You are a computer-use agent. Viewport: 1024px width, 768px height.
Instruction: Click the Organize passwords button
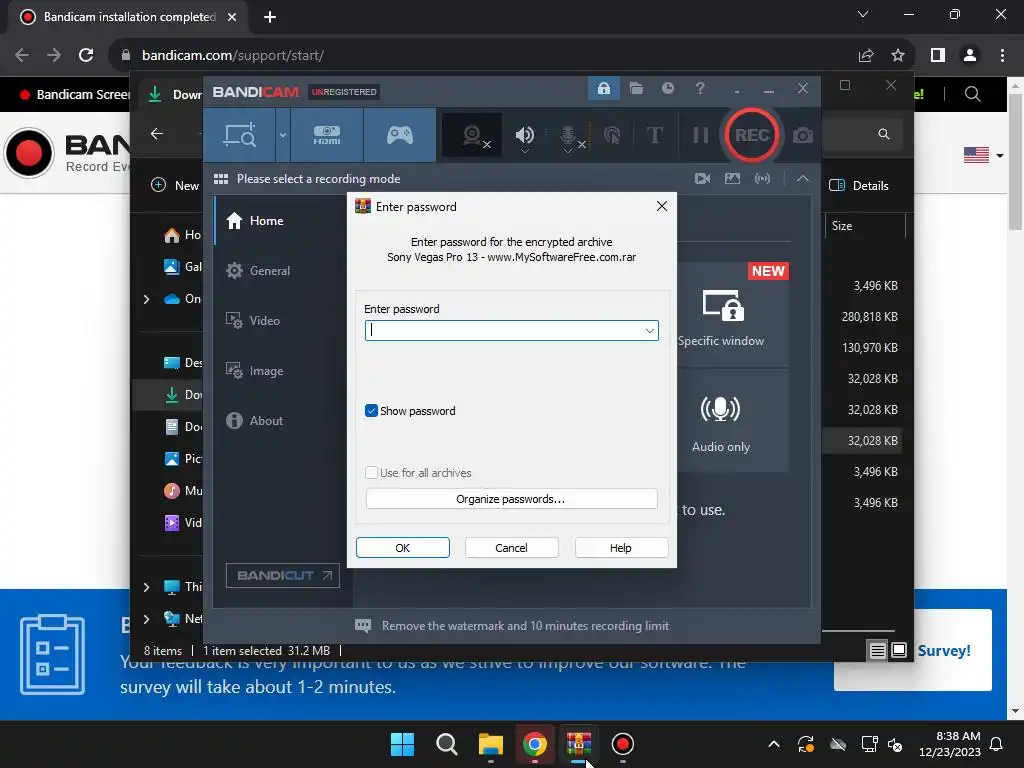point(511,499)
